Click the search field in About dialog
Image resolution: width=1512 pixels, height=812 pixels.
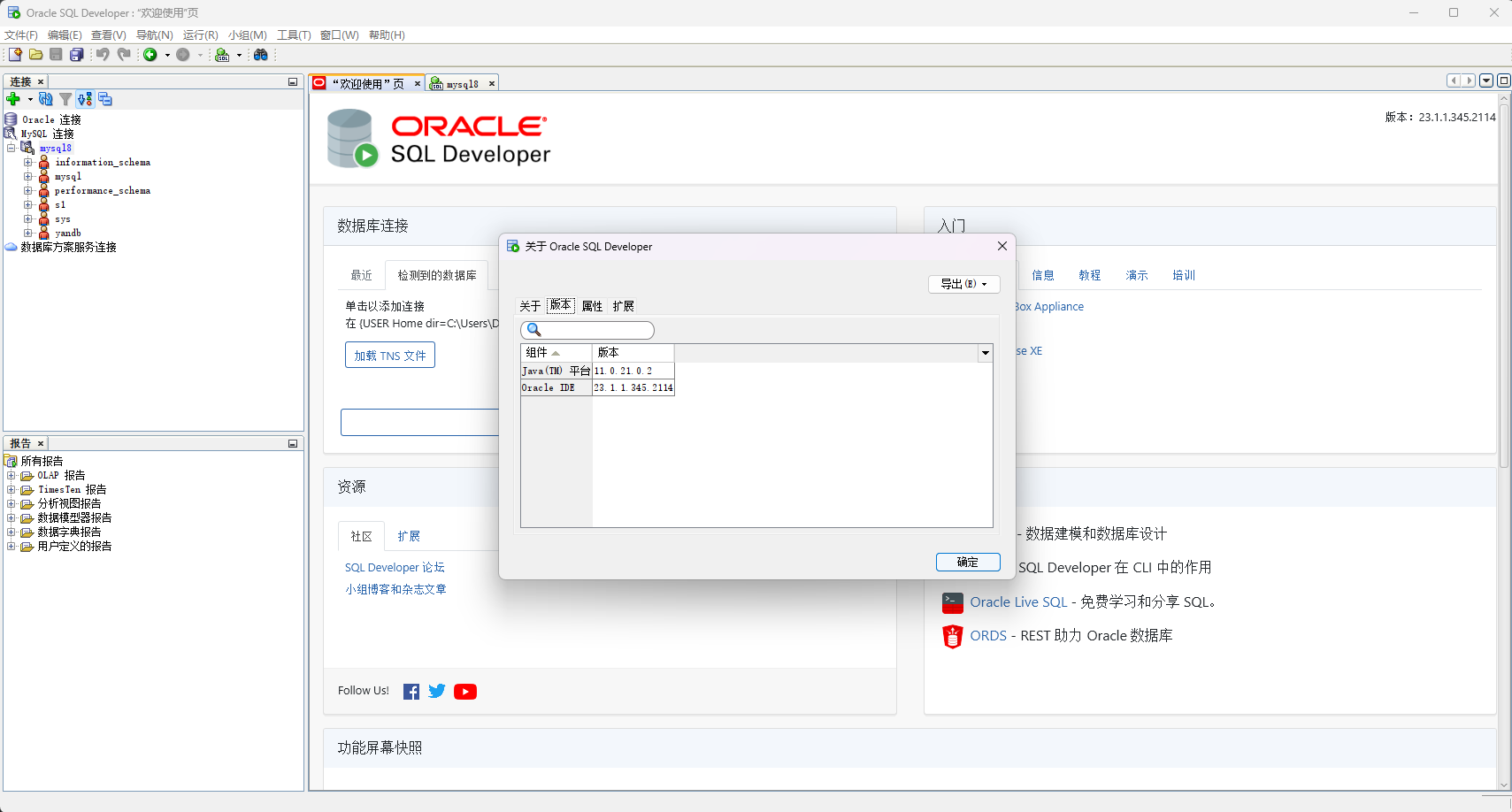tap(587, 330)
